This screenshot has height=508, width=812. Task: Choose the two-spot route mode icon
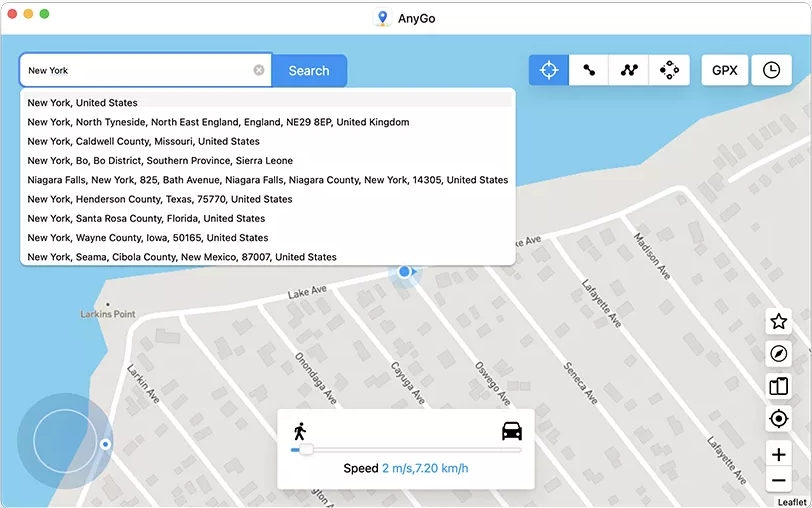pos(589,70)
